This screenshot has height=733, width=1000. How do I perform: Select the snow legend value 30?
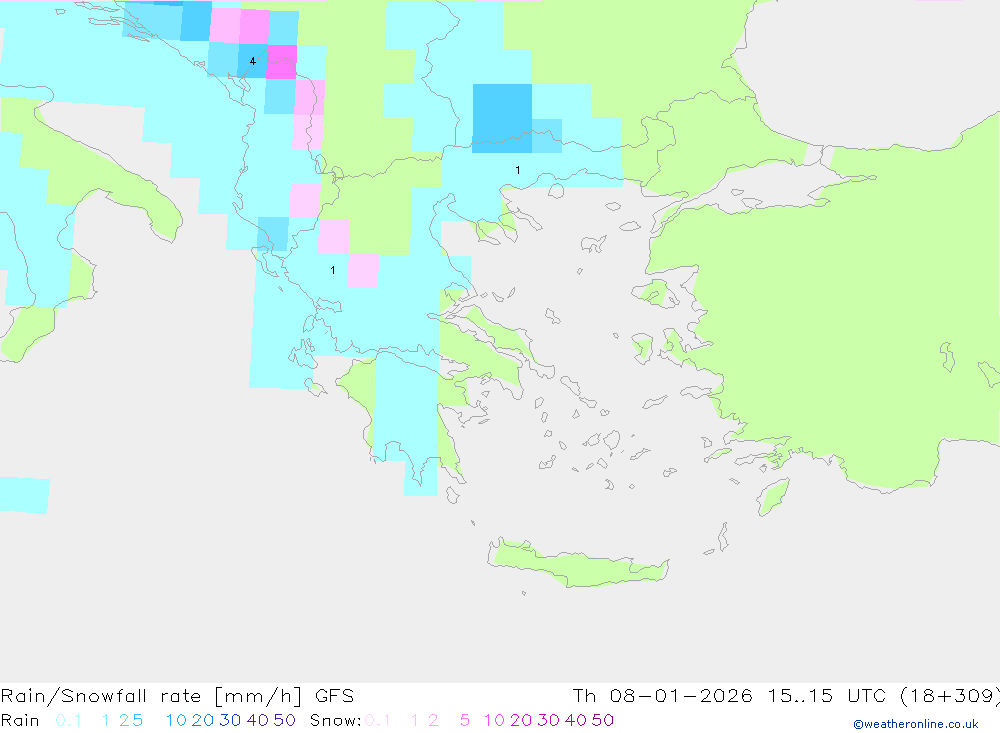(x=548, y=720)
